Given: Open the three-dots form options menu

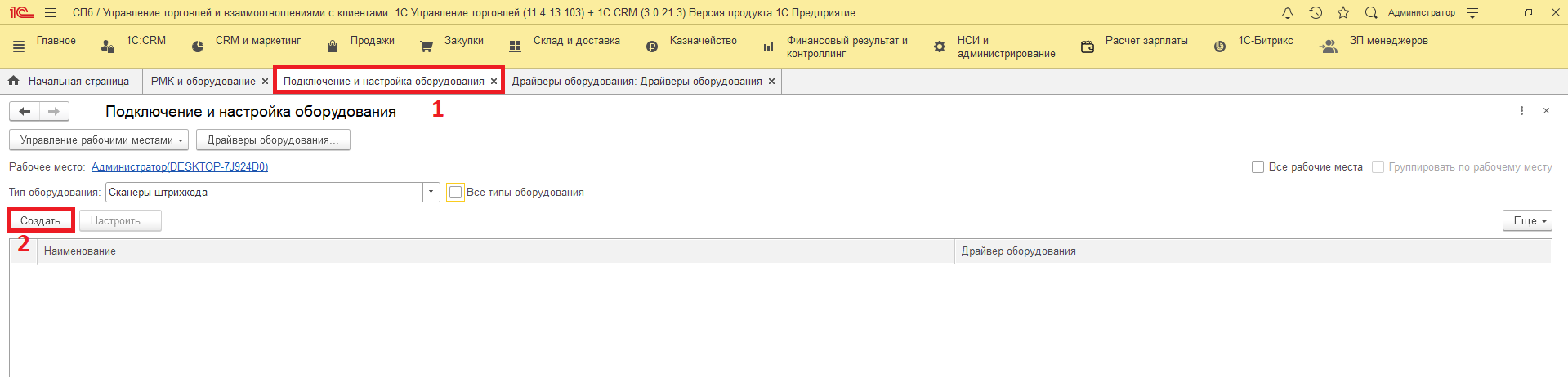Looking at the screenshot, I should (x=1521, y=111).
